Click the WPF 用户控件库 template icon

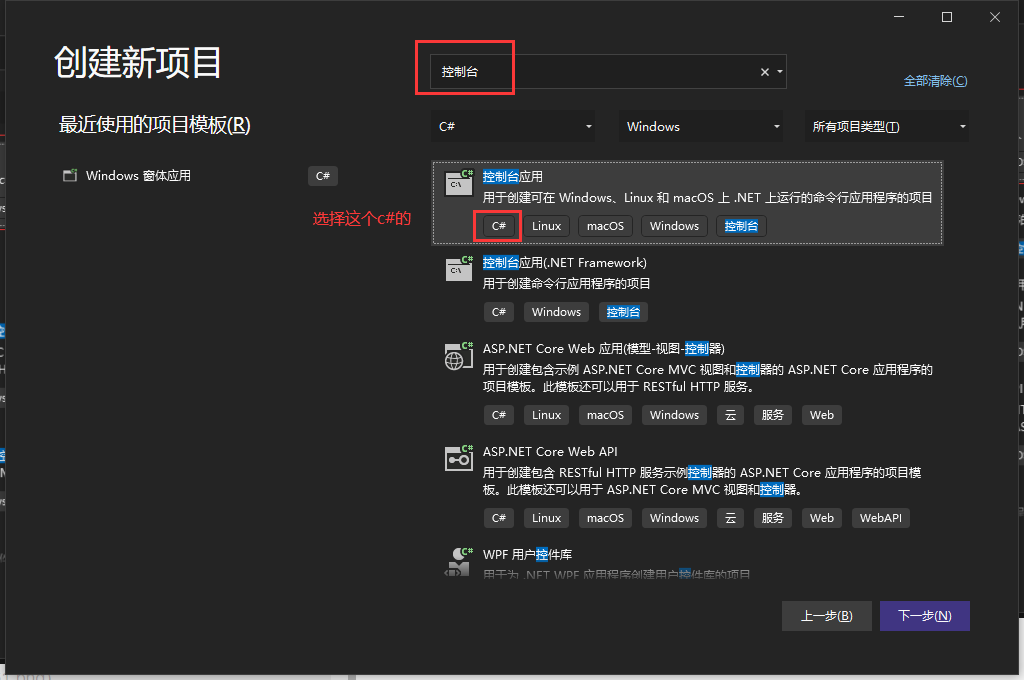click(x=458, y=562)
